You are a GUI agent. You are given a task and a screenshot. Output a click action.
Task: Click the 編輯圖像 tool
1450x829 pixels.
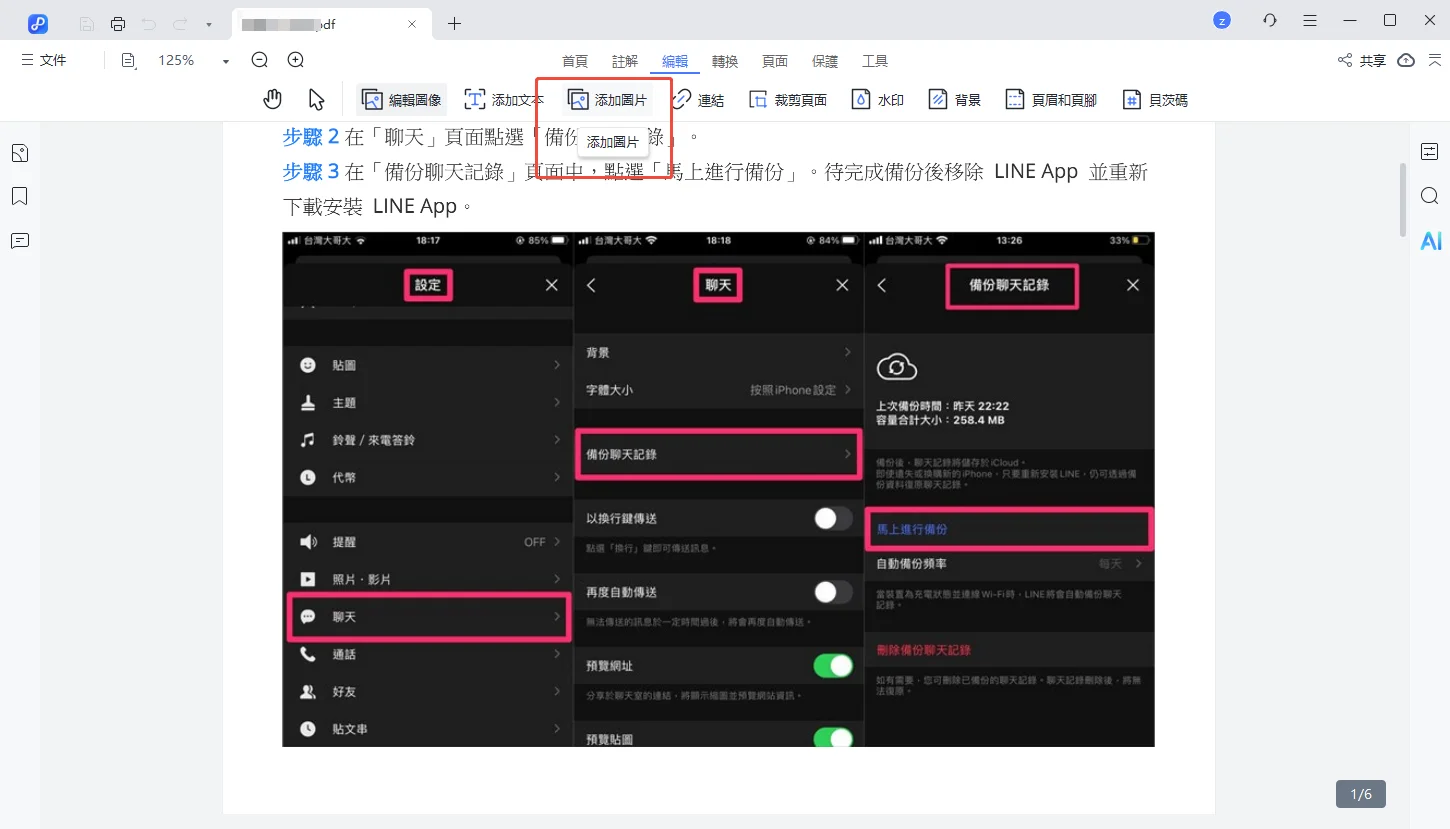[401, 100]
